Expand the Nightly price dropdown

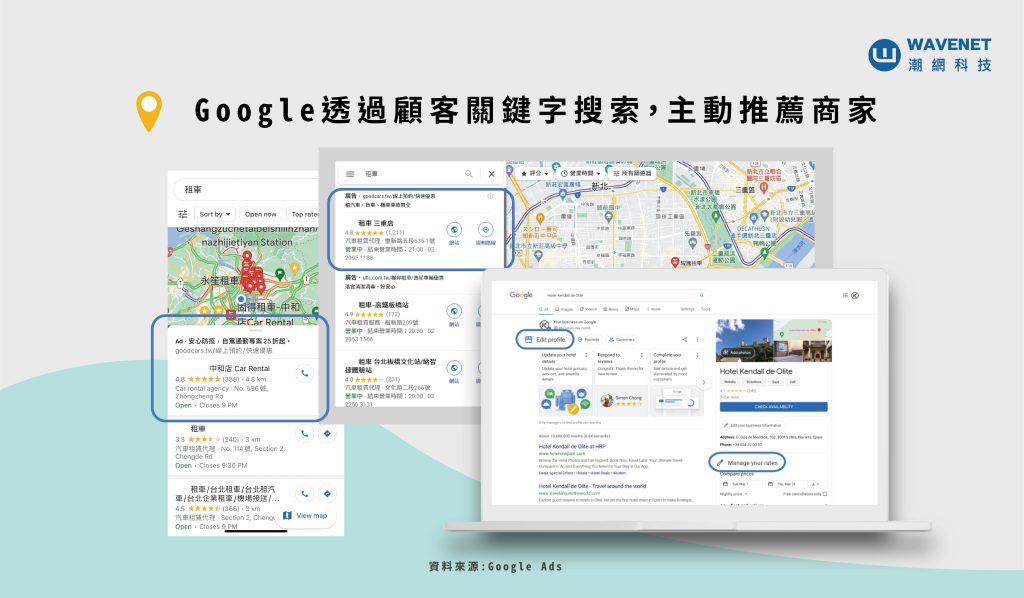[x=734, y=494]
